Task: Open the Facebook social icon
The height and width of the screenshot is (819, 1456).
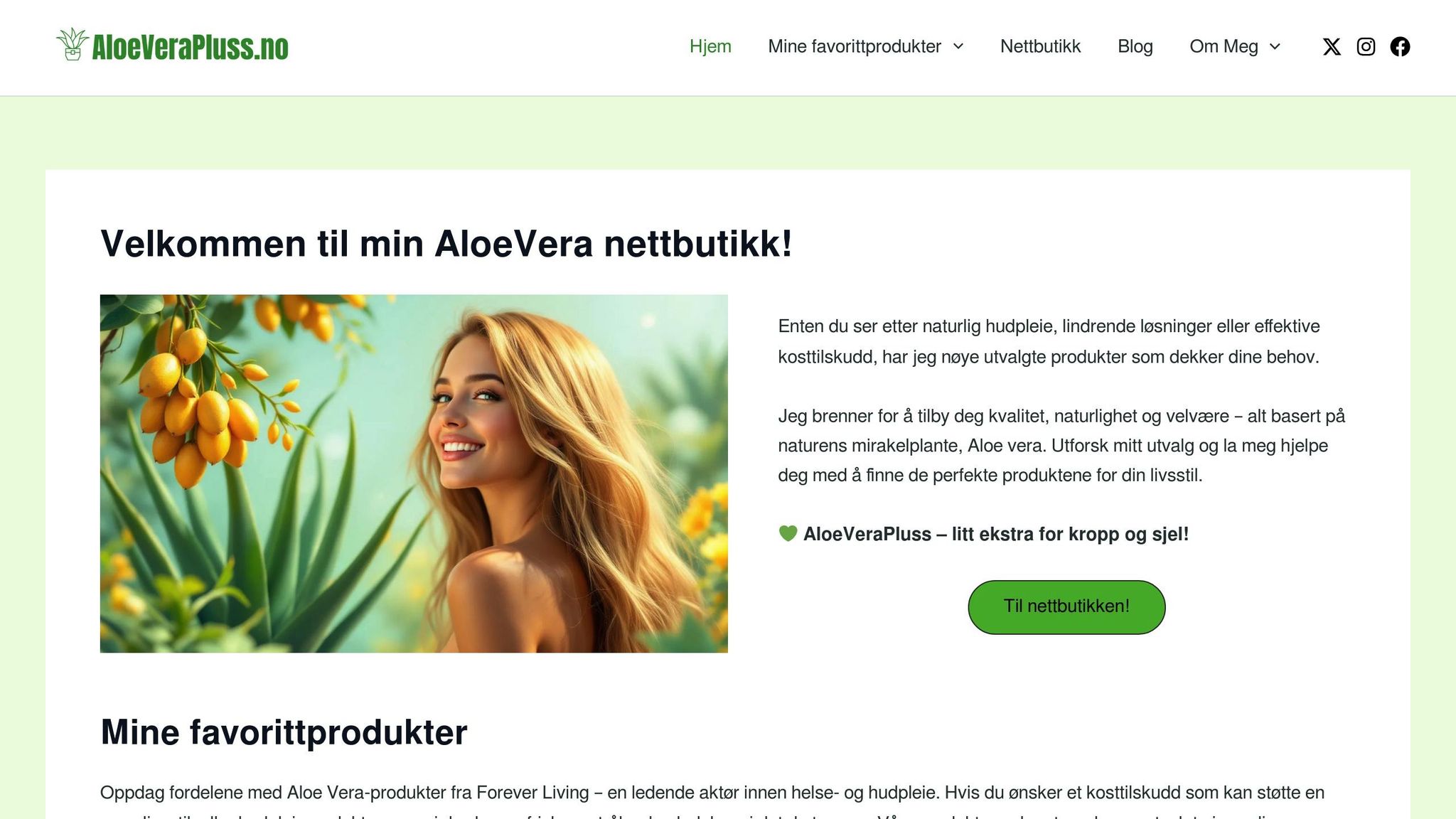Action: (1400, 47)
